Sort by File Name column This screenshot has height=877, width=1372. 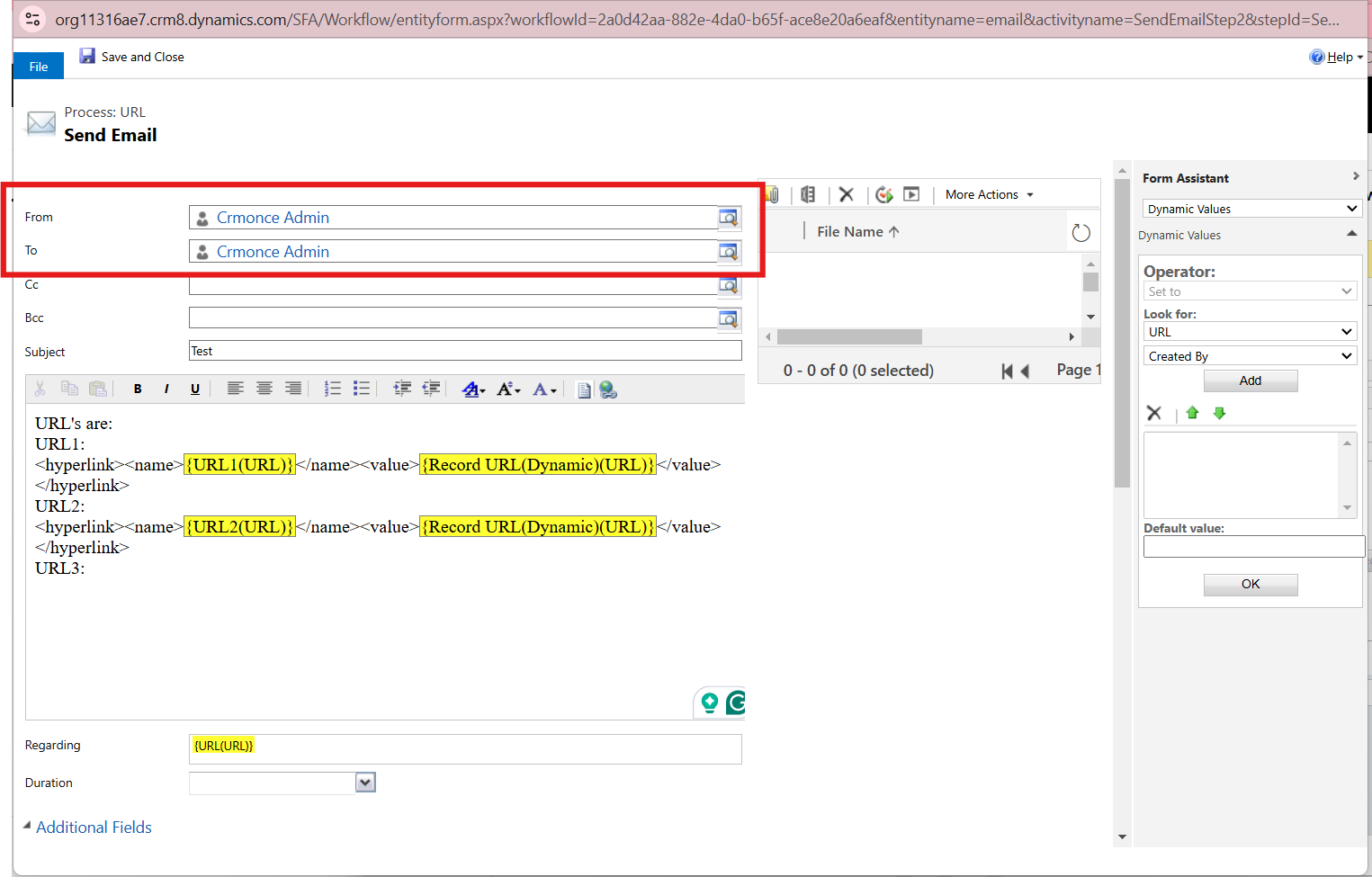click(857, 231)
